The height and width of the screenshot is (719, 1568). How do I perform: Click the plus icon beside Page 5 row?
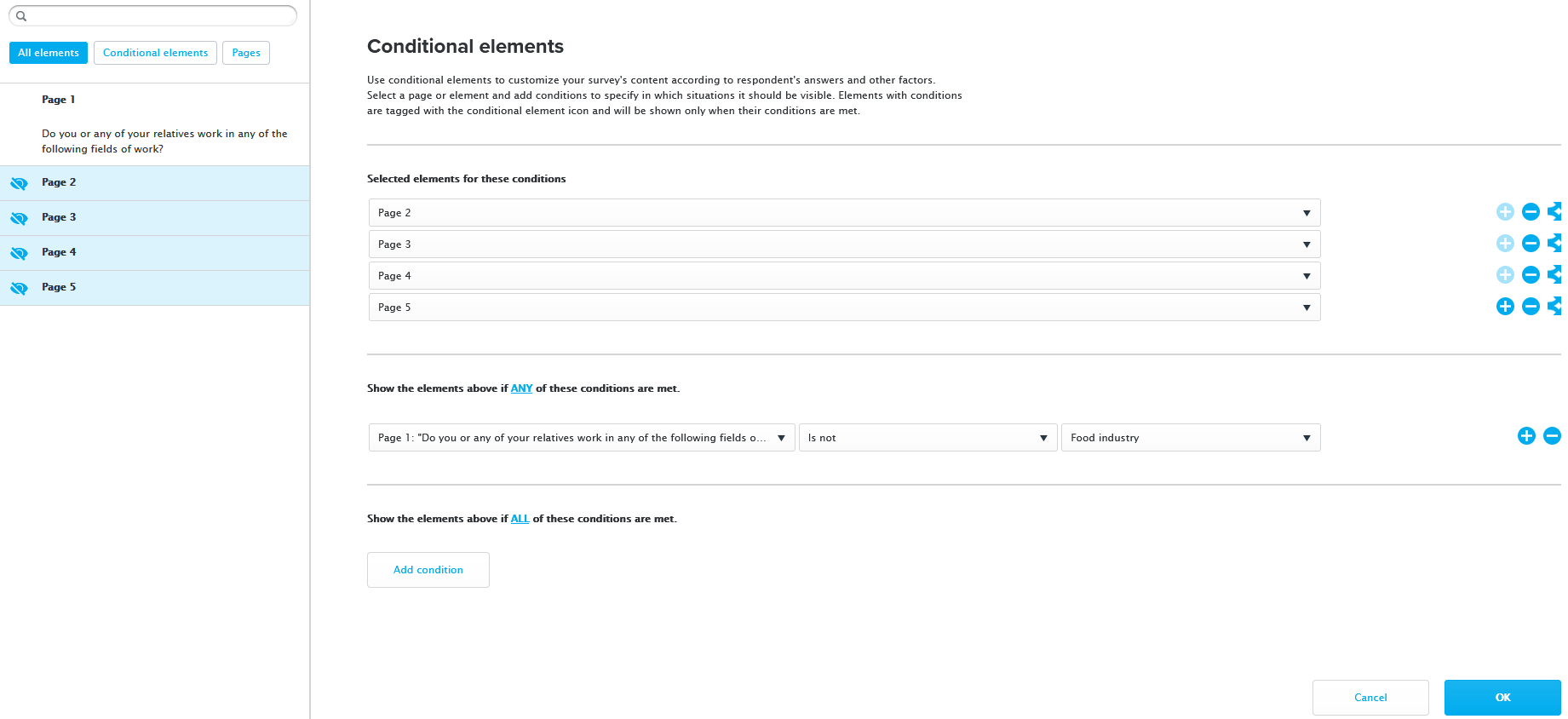(1505, 307)
